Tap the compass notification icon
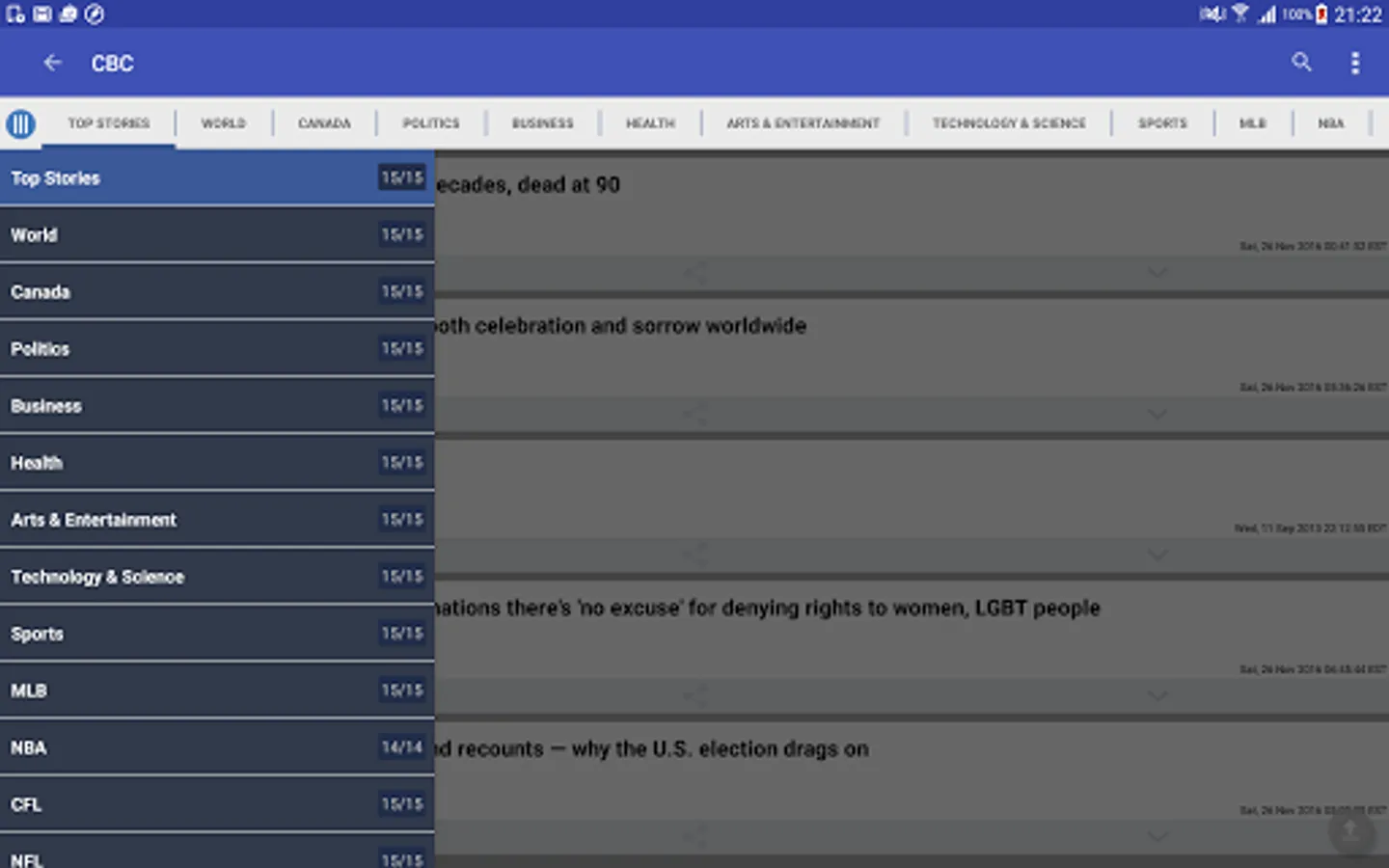1389x868 pixels. [94, 14]
